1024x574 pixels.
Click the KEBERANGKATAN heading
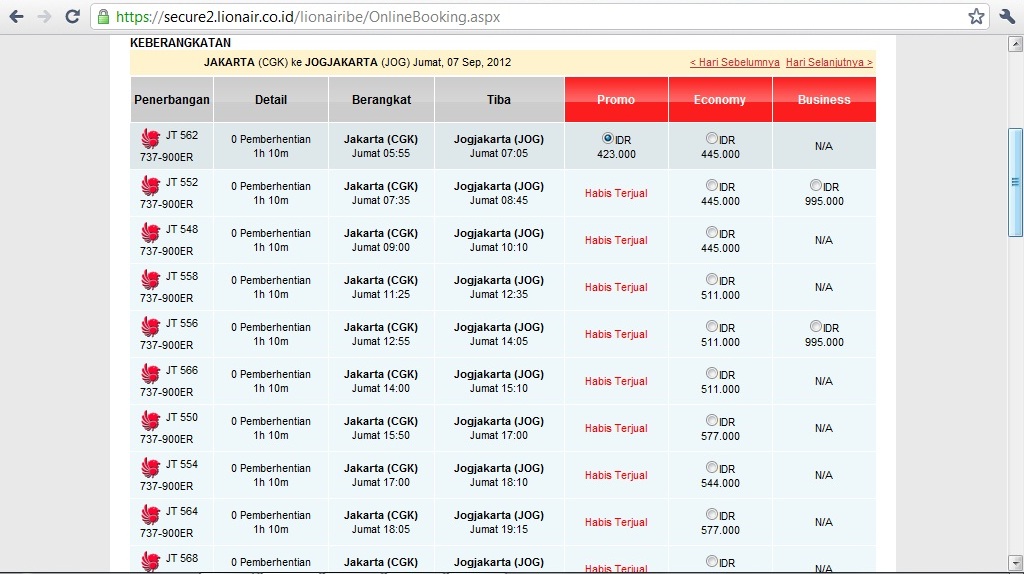pyautogui.click(x=180, y=43)
